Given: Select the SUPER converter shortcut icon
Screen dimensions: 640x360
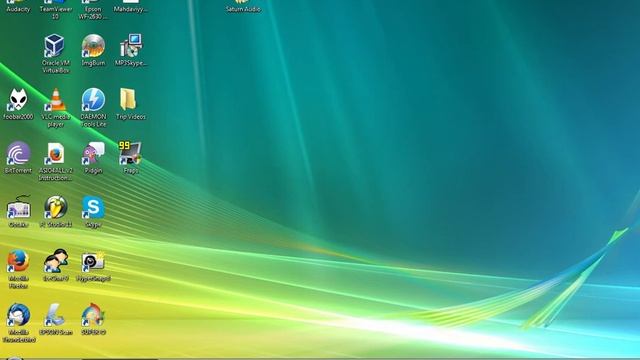Looking at the screenshot, I should tap(93, 315).
